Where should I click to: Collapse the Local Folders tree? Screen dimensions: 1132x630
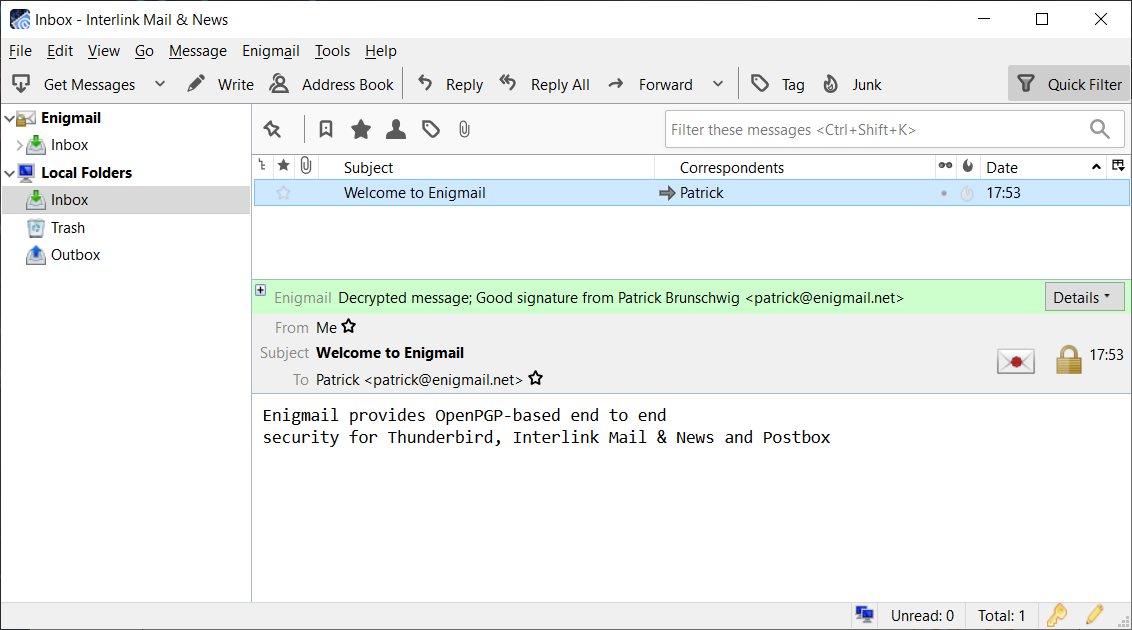(x=9, y=173)
